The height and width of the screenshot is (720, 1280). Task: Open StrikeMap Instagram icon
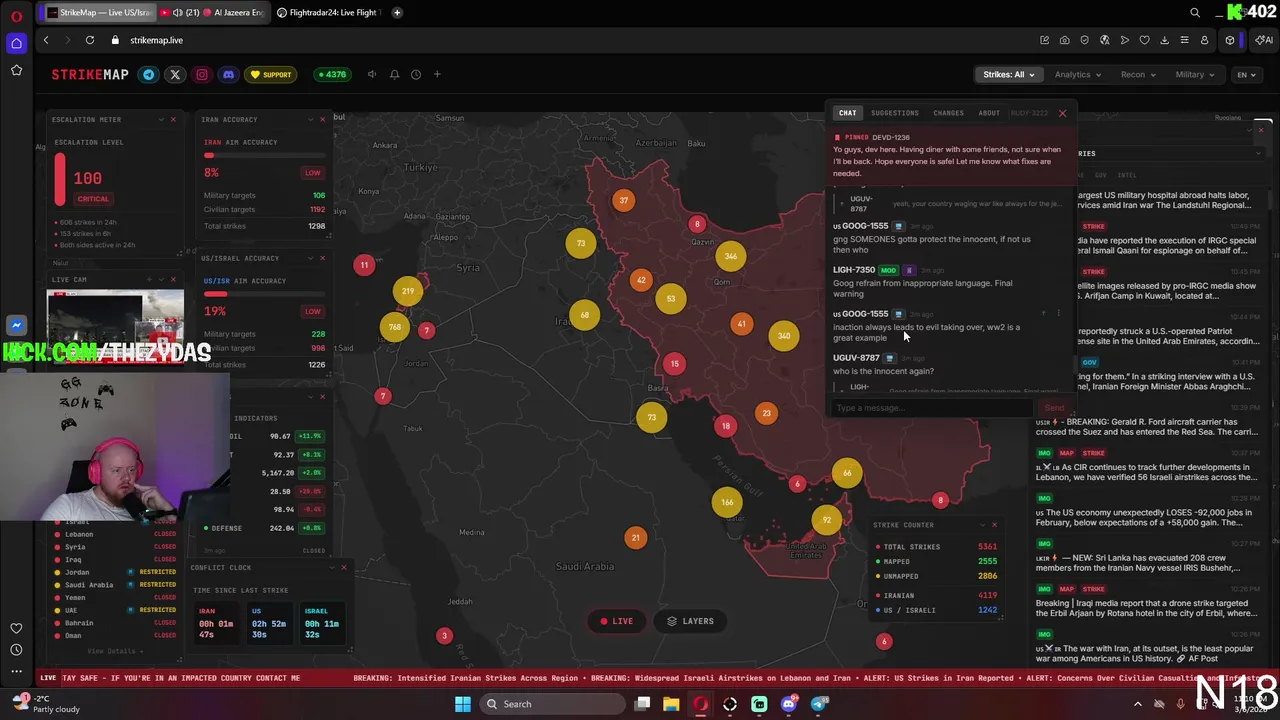click(x=202, y=74)
